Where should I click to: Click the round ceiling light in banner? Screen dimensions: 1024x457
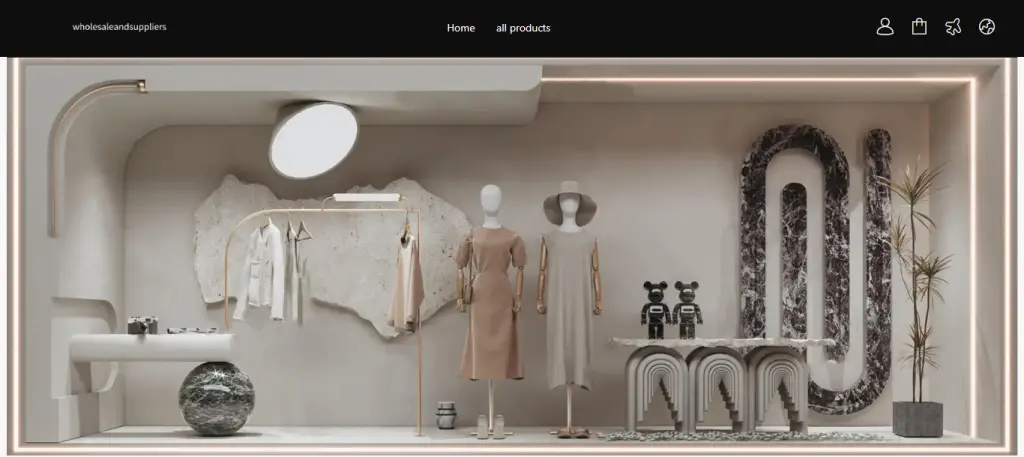(313, 140)
